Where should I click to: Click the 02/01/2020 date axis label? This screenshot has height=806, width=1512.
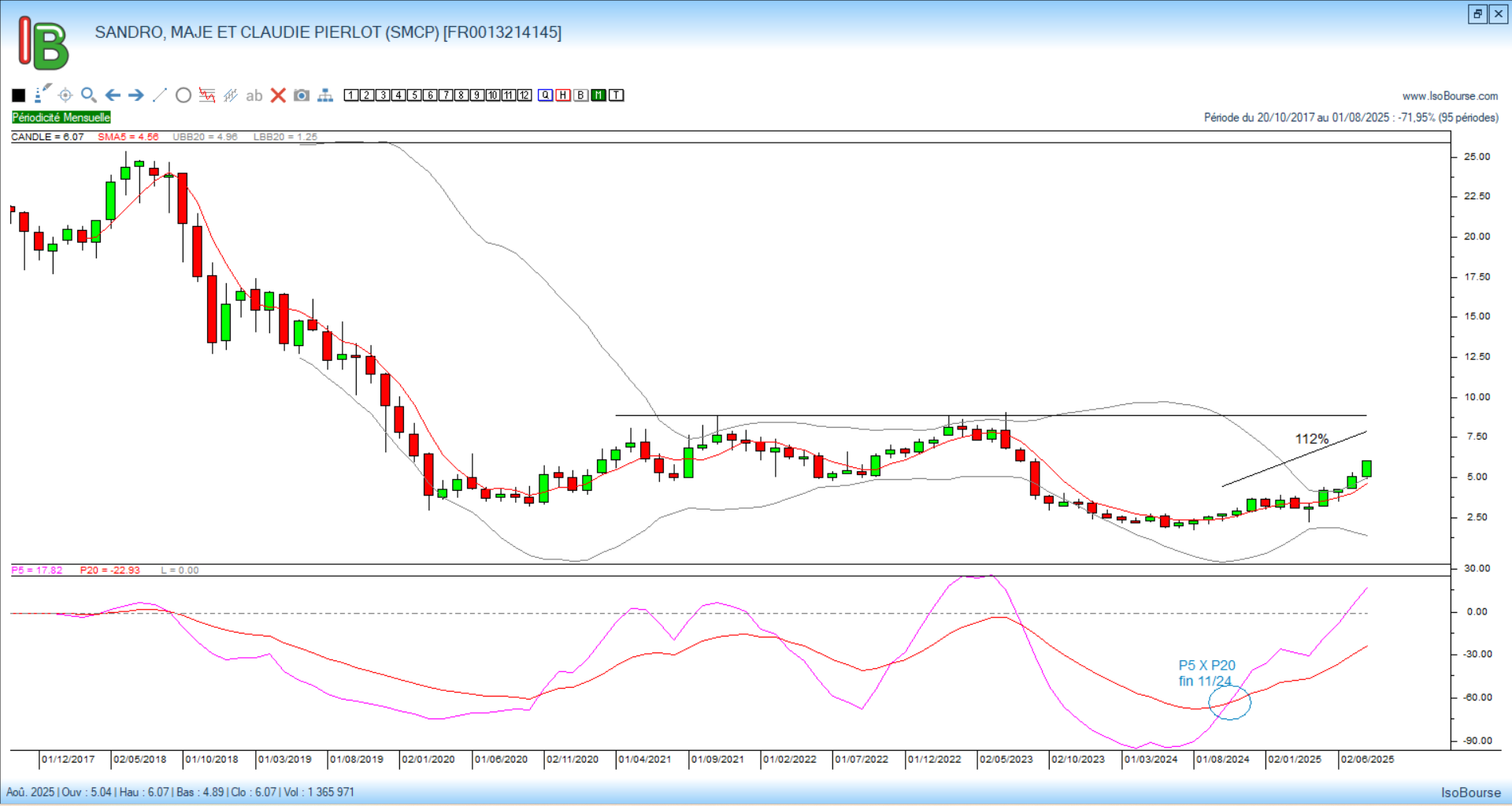[428, 760]
